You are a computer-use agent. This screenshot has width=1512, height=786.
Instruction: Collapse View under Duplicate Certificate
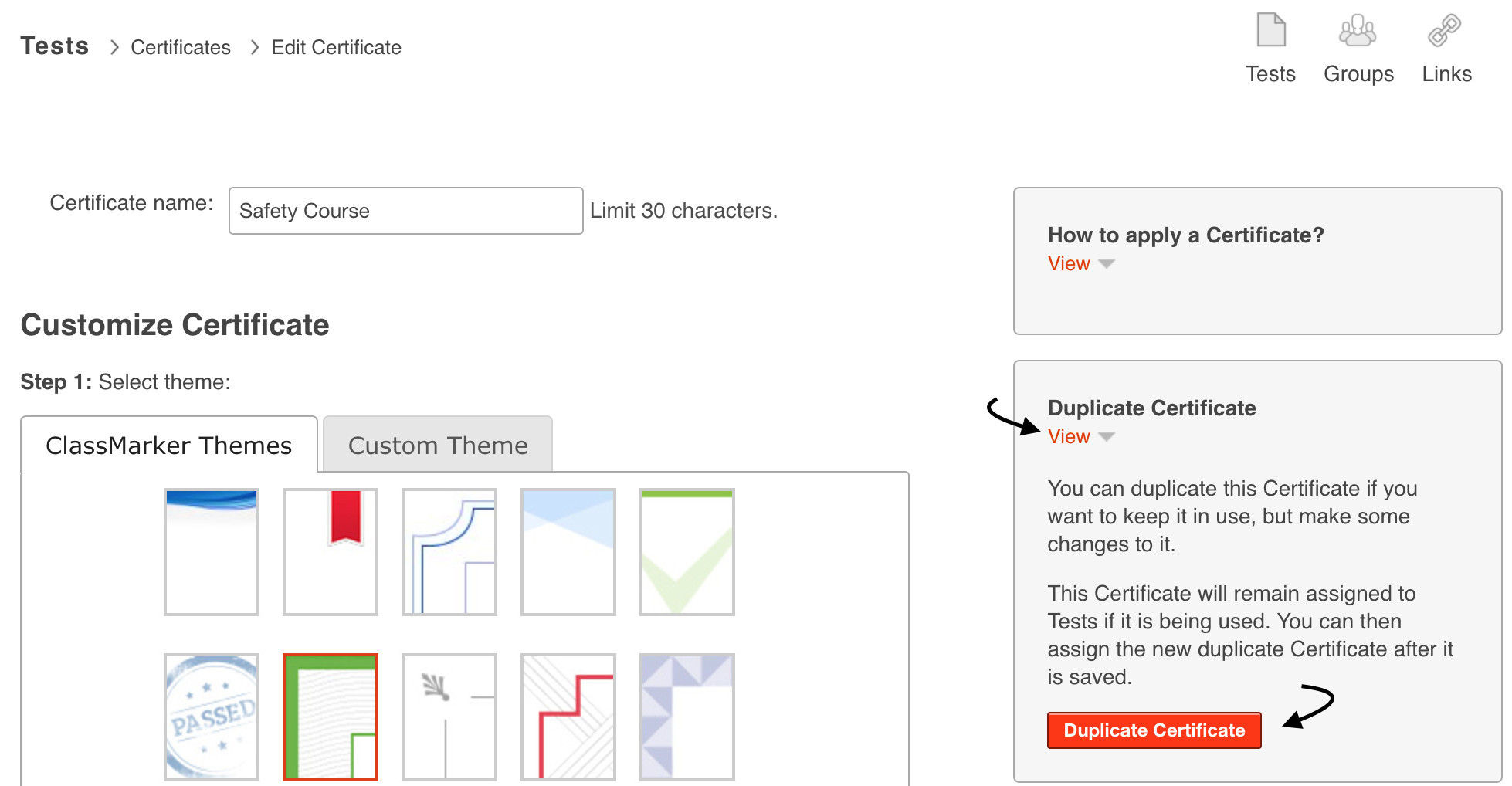[x=1070, y=437]
